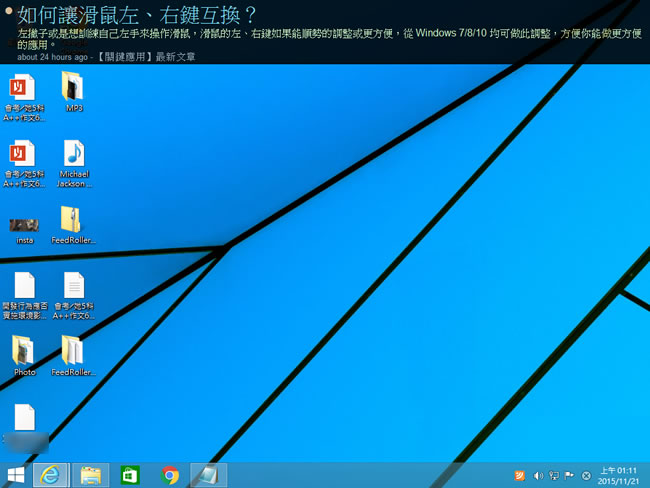Click the orange input method tray icon
The height and width of the screenshot is (488, 650).
click(519, 475)
